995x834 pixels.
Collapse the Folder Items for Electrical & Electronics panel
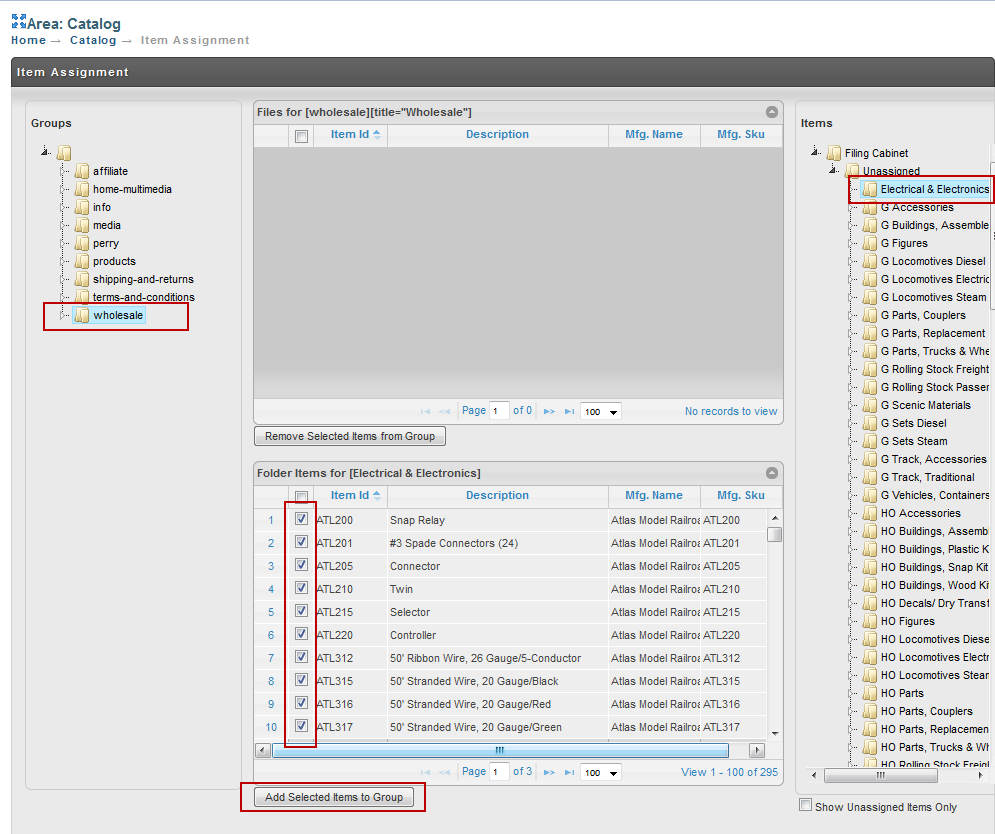(x=772, y=473)
